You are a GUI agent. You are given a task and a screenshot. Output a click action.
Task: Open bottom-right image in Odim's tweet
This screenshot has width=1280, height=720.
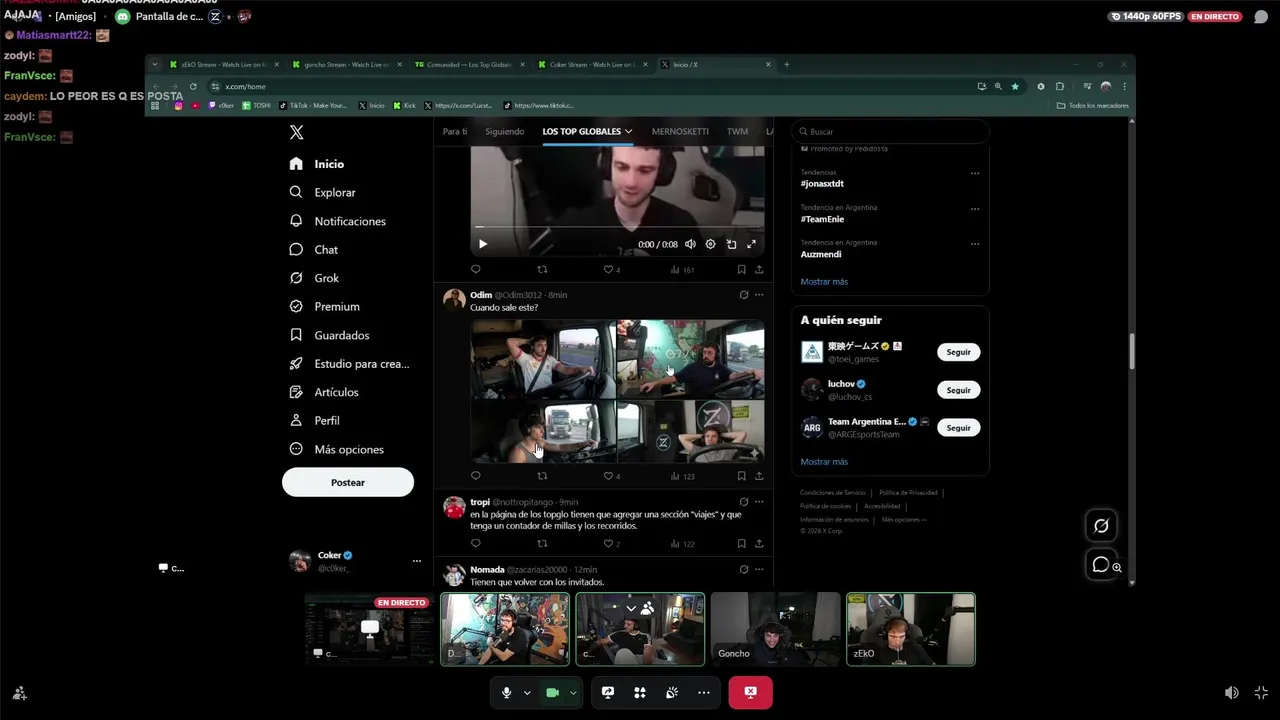(x=691, y=431)
